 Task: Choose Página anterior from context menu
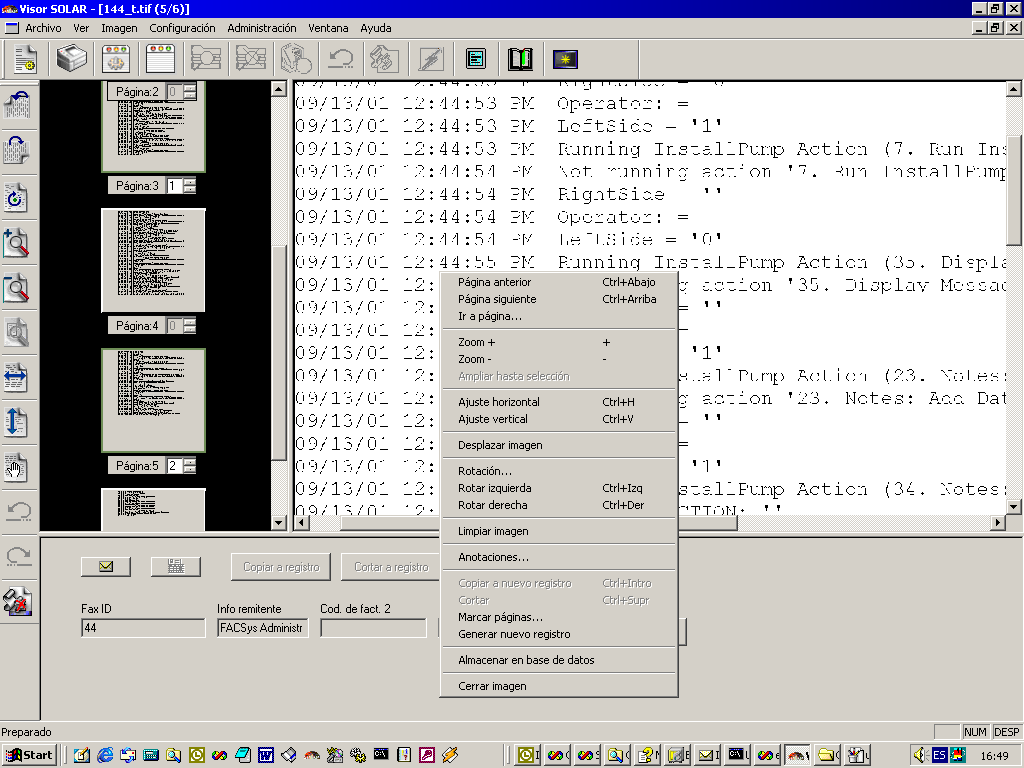click(x=559, y=282)
